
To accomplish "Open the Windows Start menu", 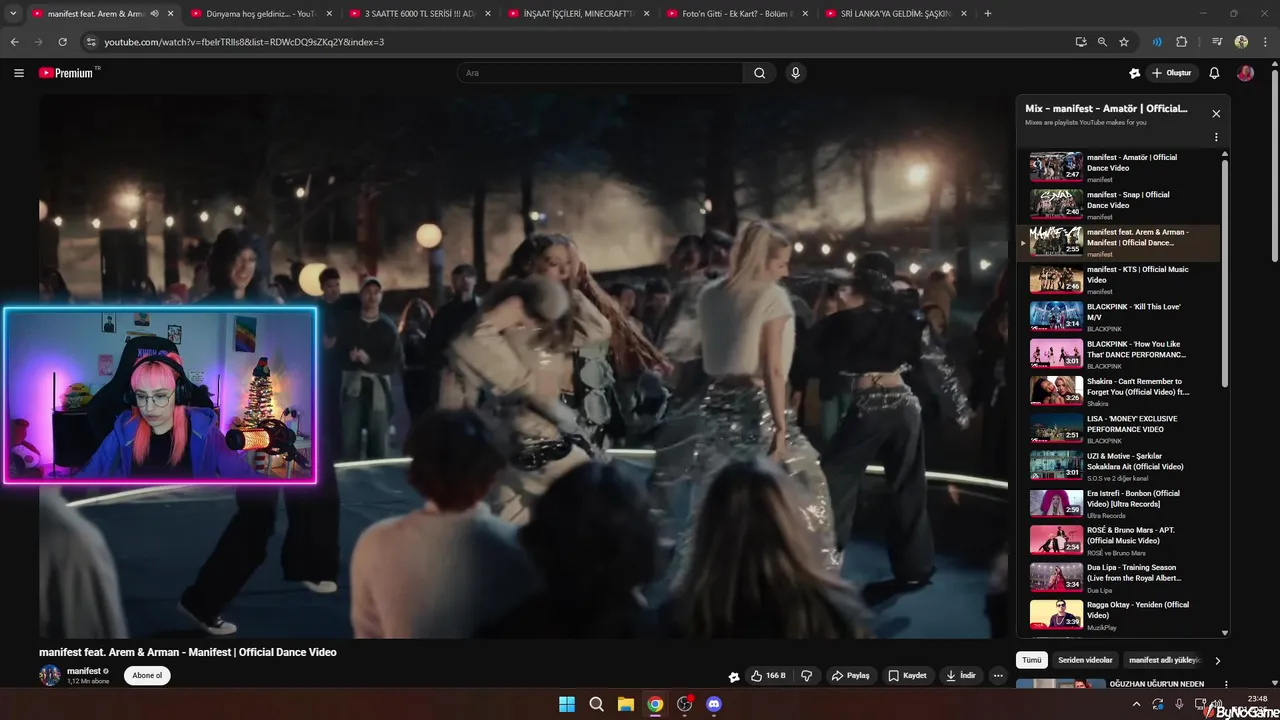I will coord(567,704).
